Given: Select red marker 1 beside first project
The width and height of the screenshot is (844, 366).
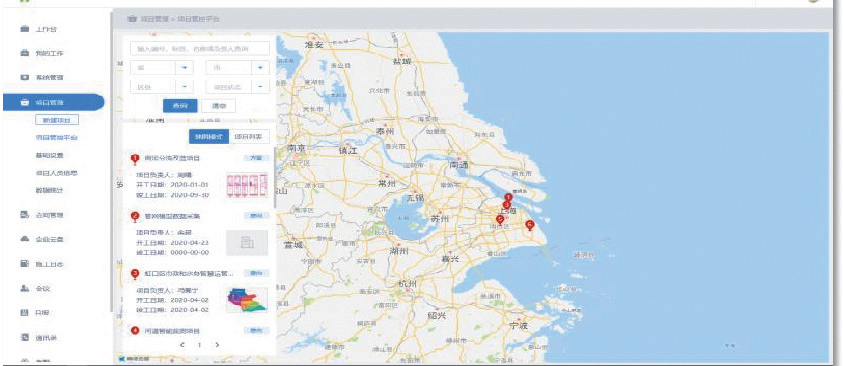Looking at the screenshot, I should point(135,159).
